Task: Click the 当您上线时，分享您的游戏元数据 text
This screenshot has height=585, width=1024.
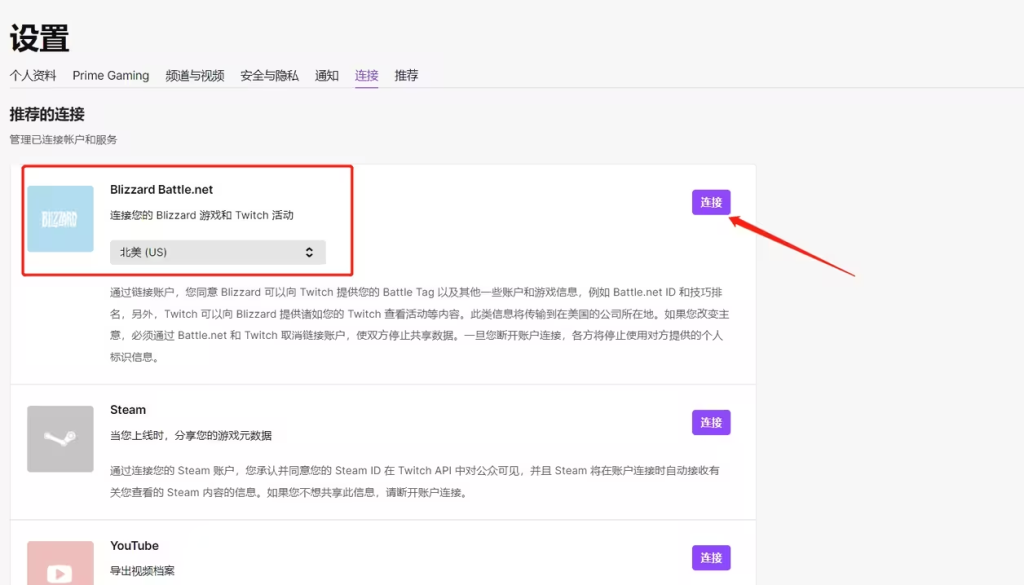Action: [x=191, y=435]
